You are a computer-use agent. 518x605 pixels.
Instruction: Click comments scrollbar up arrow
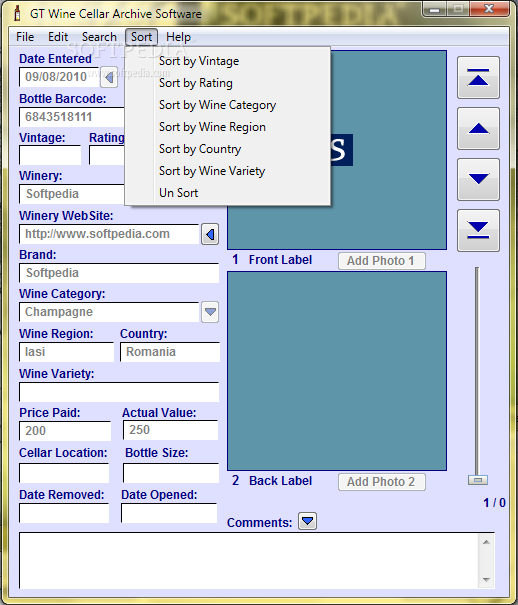[486, 542]
